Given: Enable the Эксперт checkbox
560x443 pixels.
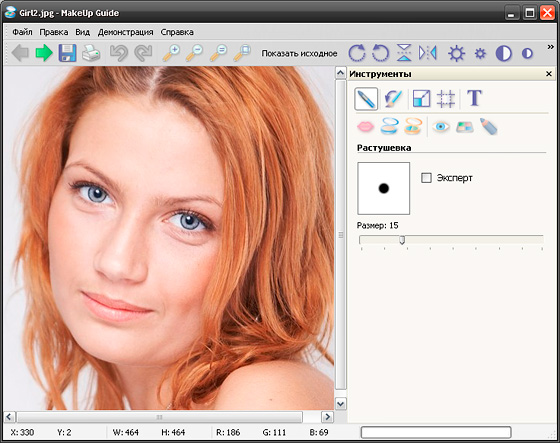Looking at the screenshot, I should [426, 178].
